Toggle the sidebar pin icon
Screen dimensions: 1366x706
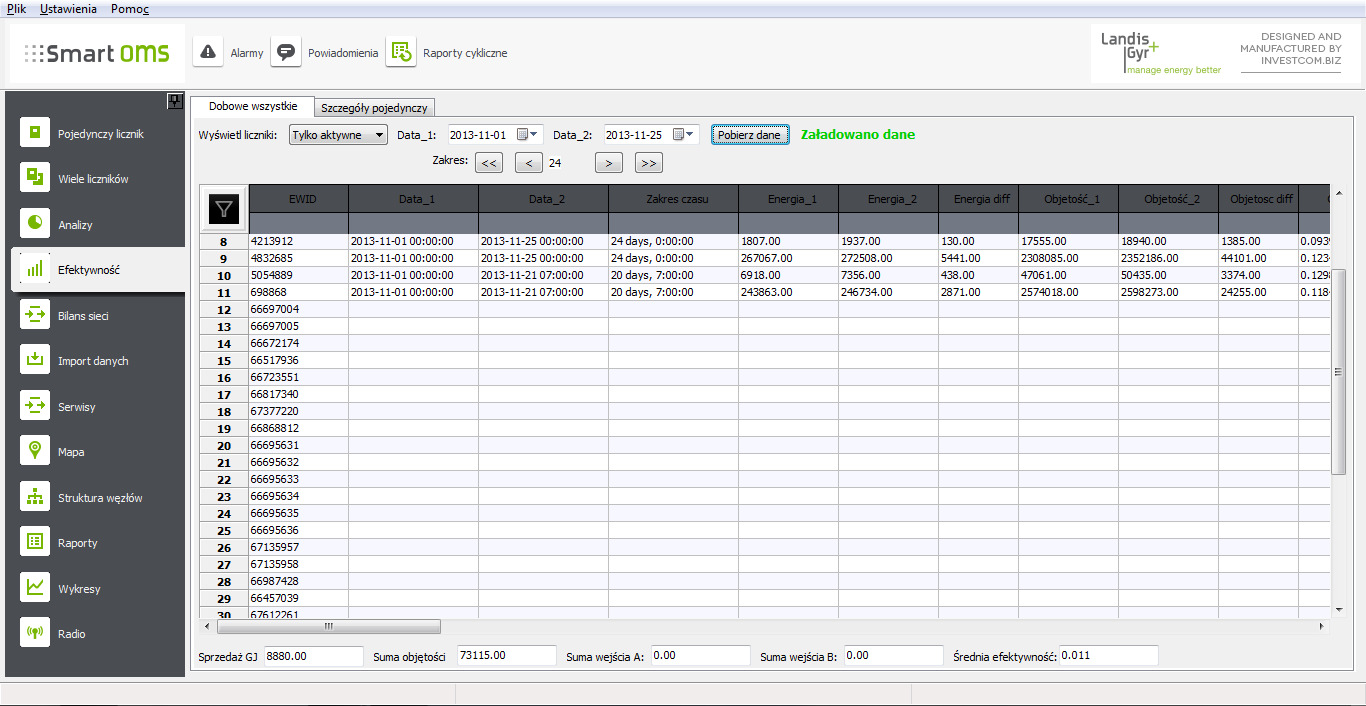coord(173,100)
